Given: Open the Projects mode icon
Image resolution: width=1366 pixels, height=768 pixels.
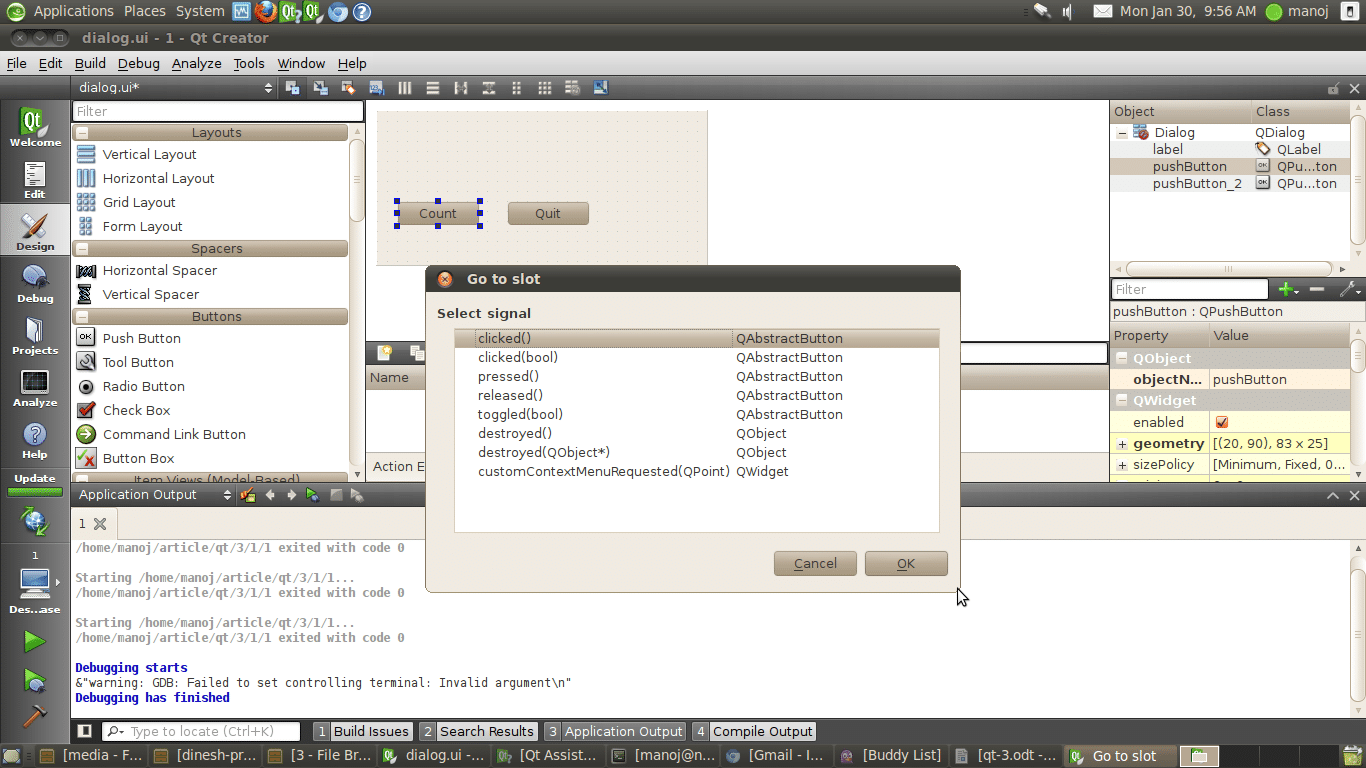Looking at the screenshot, I should click(x=35, y=336).
